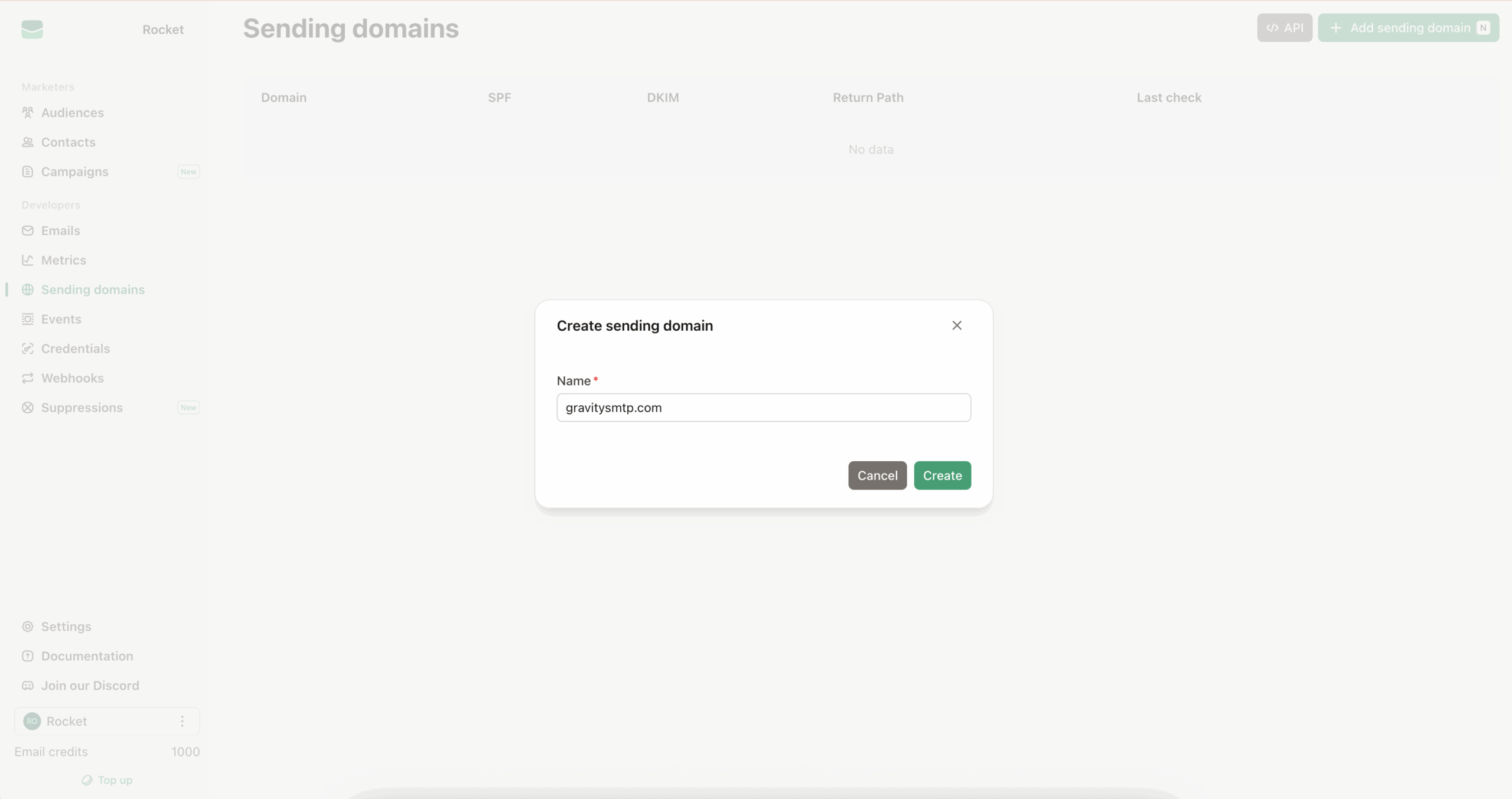Click the Webhooks arrows icon
This screenshot has height=799, width=1512.
point(28,378)
